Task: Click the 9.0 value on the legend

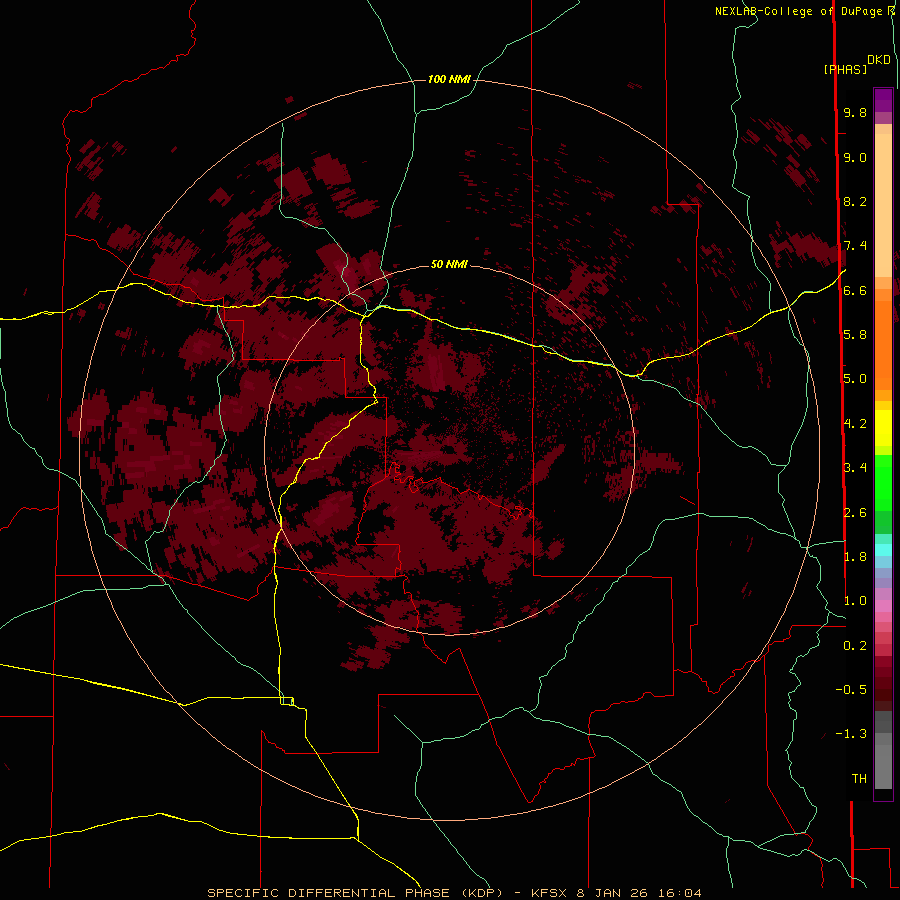Action: pyautogui.click(x=855, y=157)
